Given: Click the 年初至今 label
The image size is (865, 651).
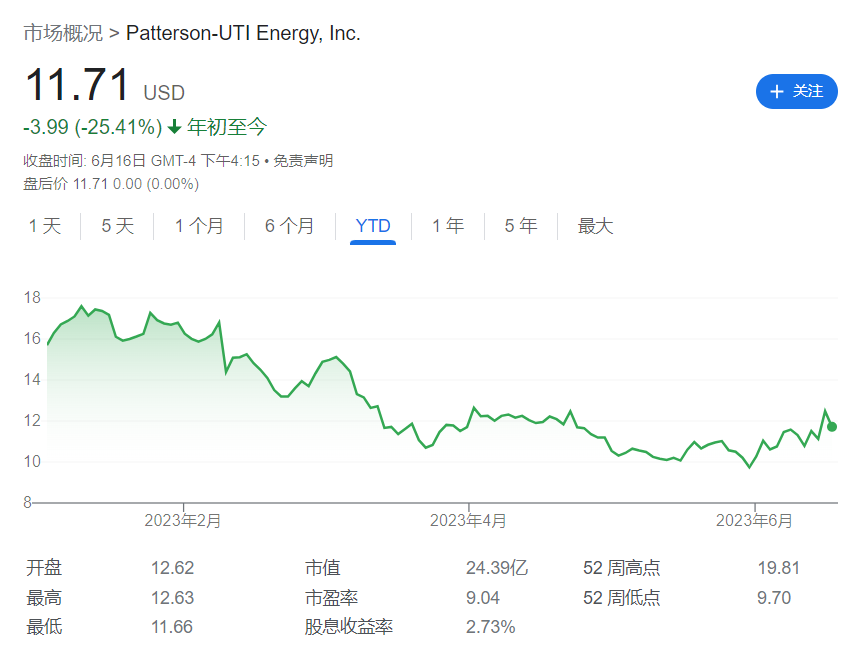Looking at the screenshot, I should [x=227, y=127].
